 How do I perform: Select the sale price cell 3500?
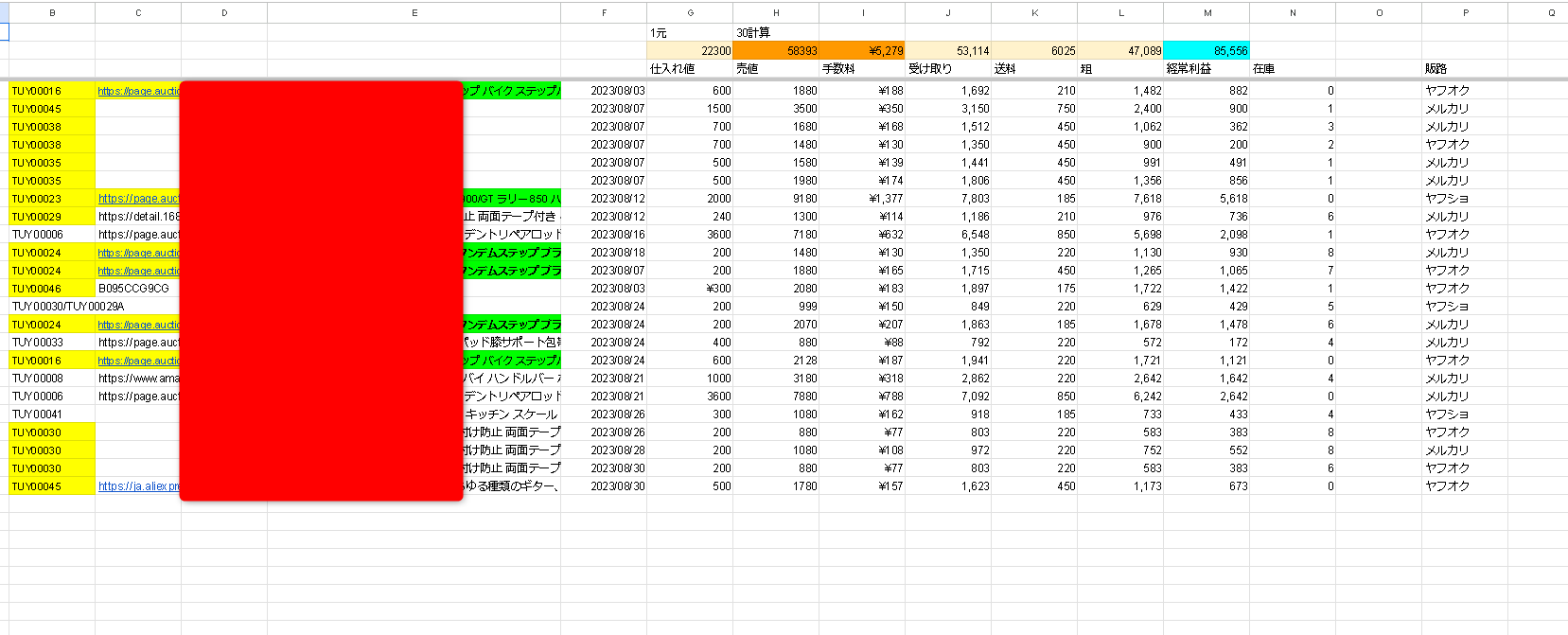(x=776, y=109)
